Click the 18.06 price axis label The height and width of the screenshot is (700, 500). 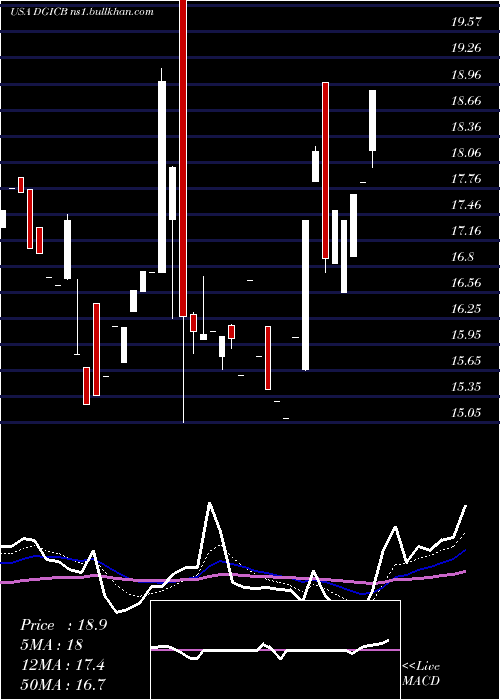(467, 153)
